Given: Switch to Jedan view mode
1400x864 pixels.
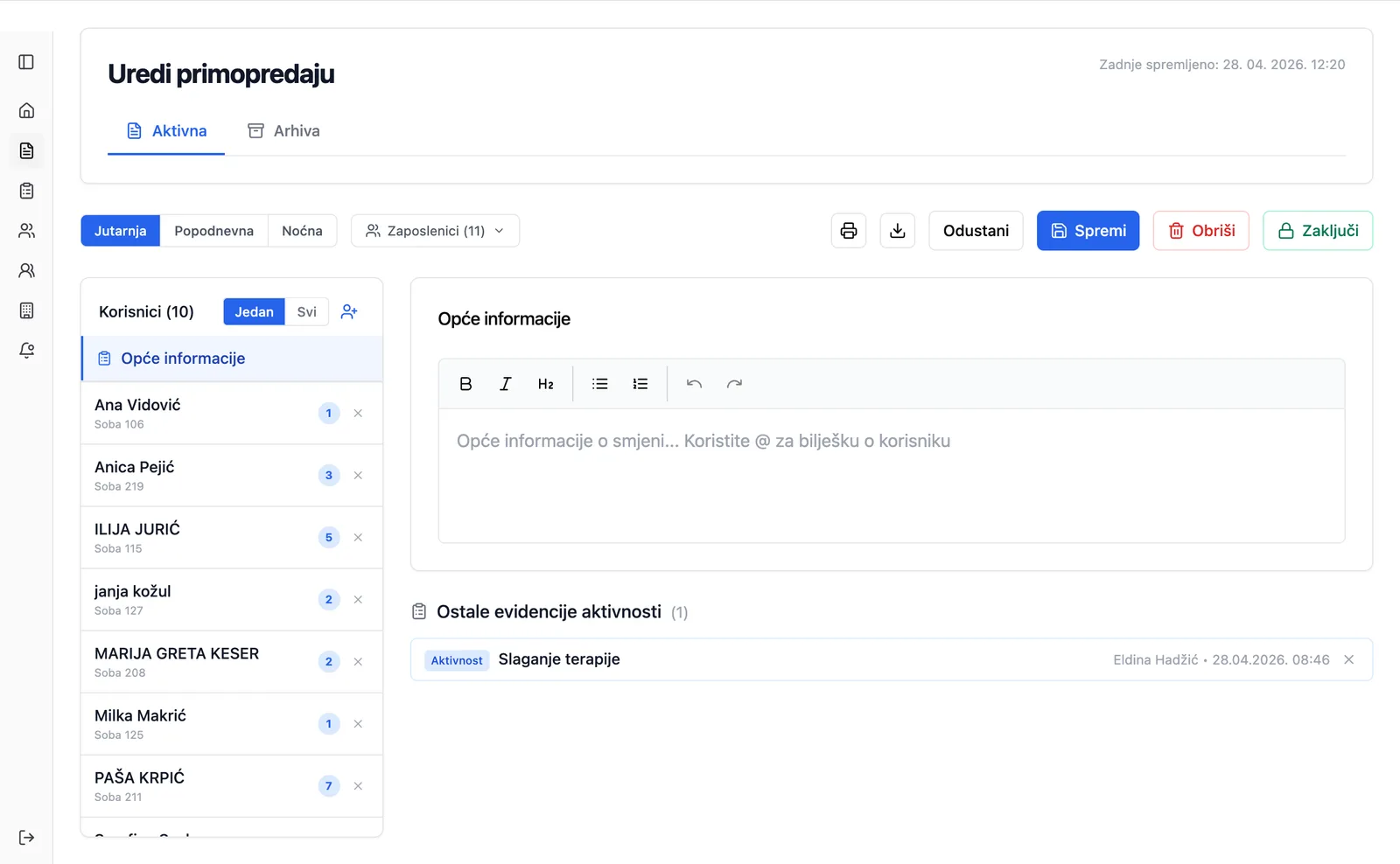Looking at the screenshot, I should point(254,311).
